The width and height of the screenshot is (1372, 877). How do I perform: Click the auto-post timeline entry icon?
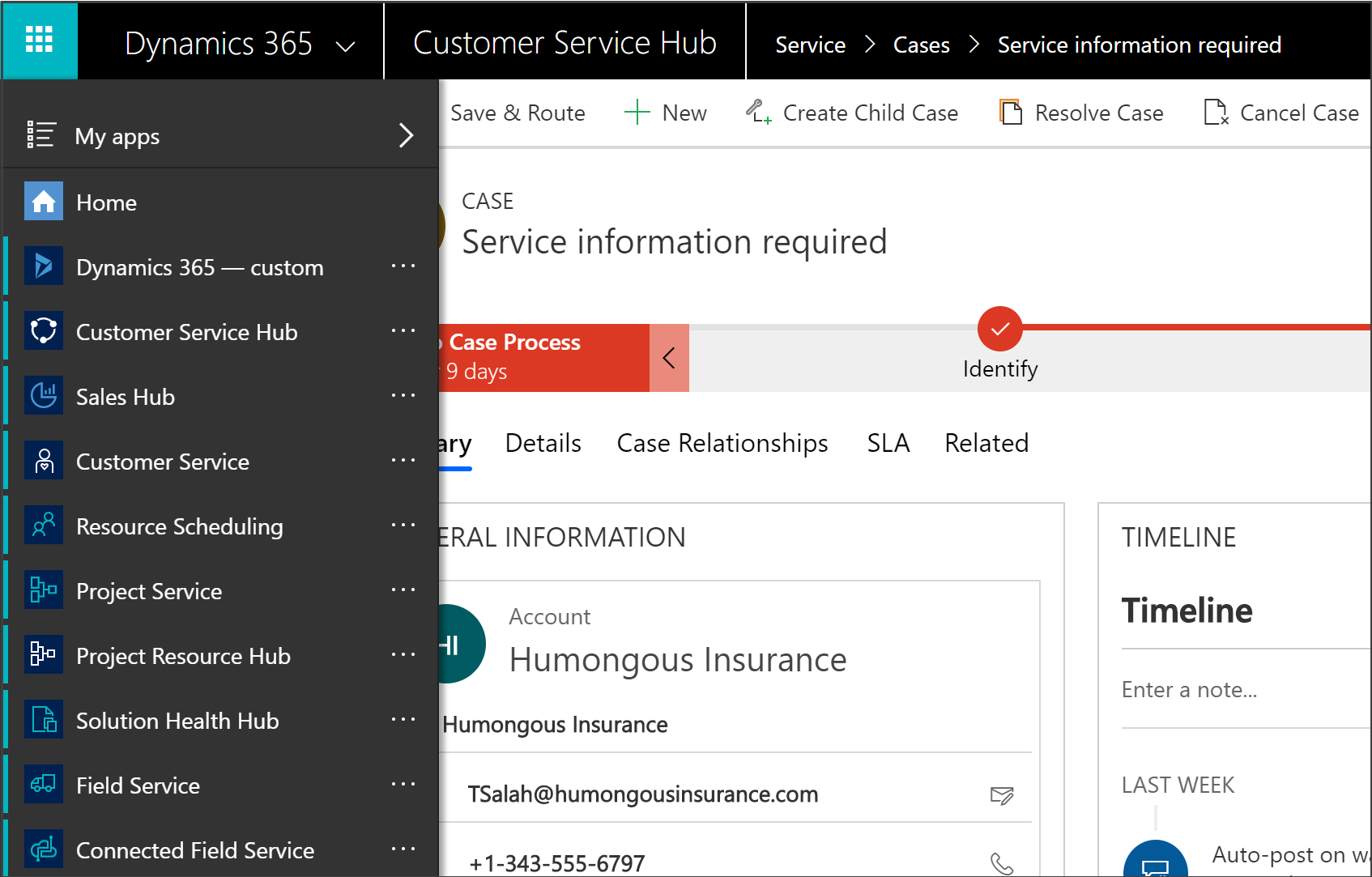tap(1155, 860)
